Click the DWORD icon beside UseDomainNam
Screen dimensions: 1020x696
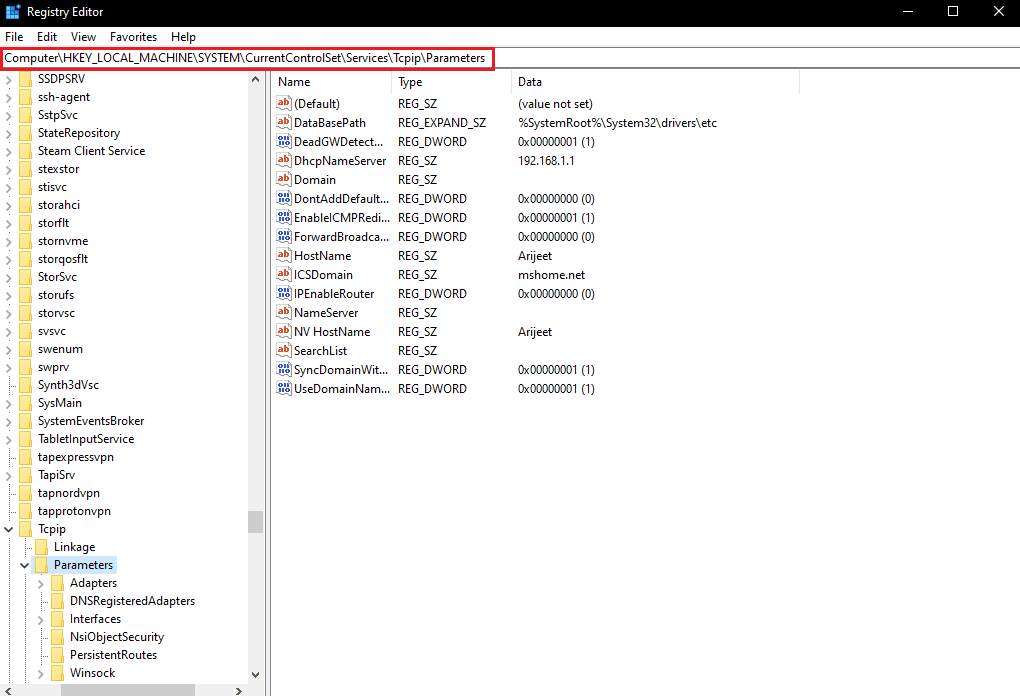[284, 388]
